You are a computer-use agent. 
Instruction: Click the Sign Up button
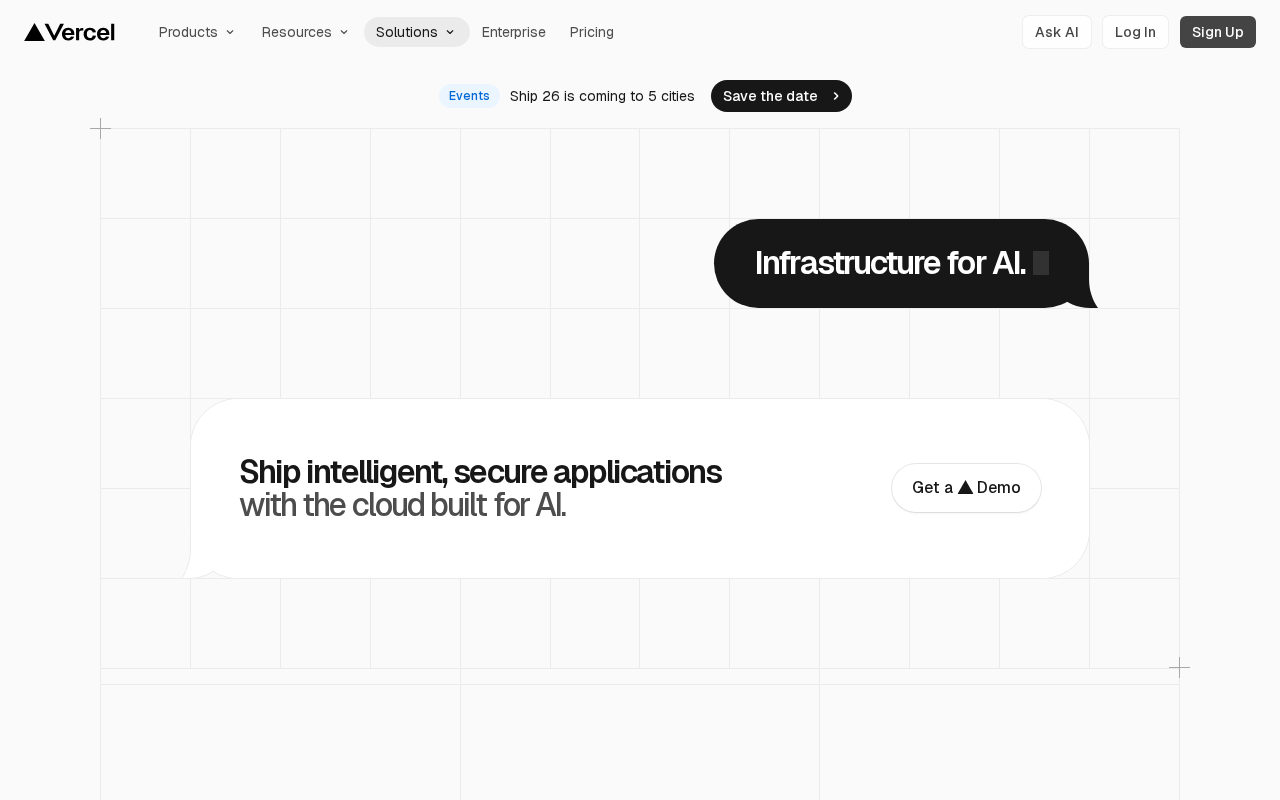click(1218, 32)
